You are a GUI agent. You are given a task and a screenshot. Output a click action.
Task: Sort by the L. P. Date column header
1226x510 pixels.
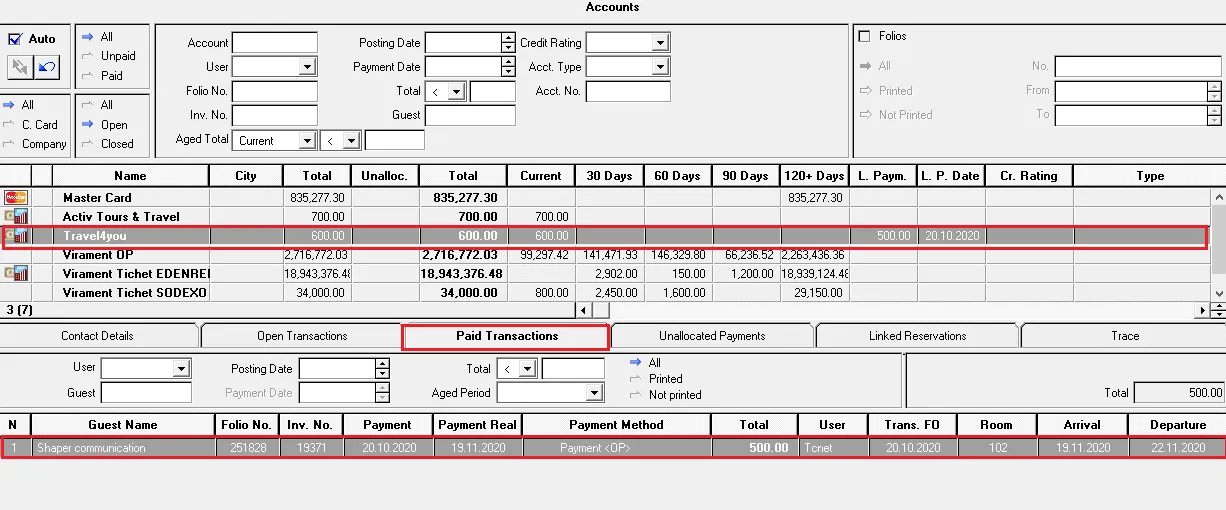pyautogui.click(x=950, y=176)
